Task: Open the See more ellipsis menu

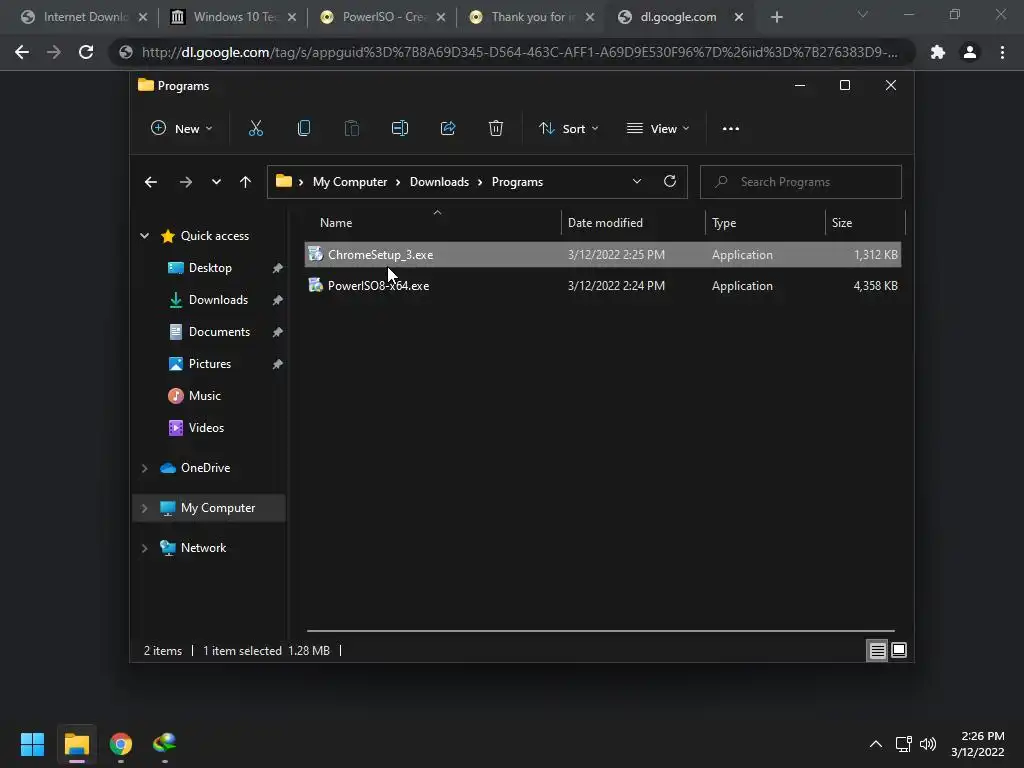Action: (x=731, y=129)
